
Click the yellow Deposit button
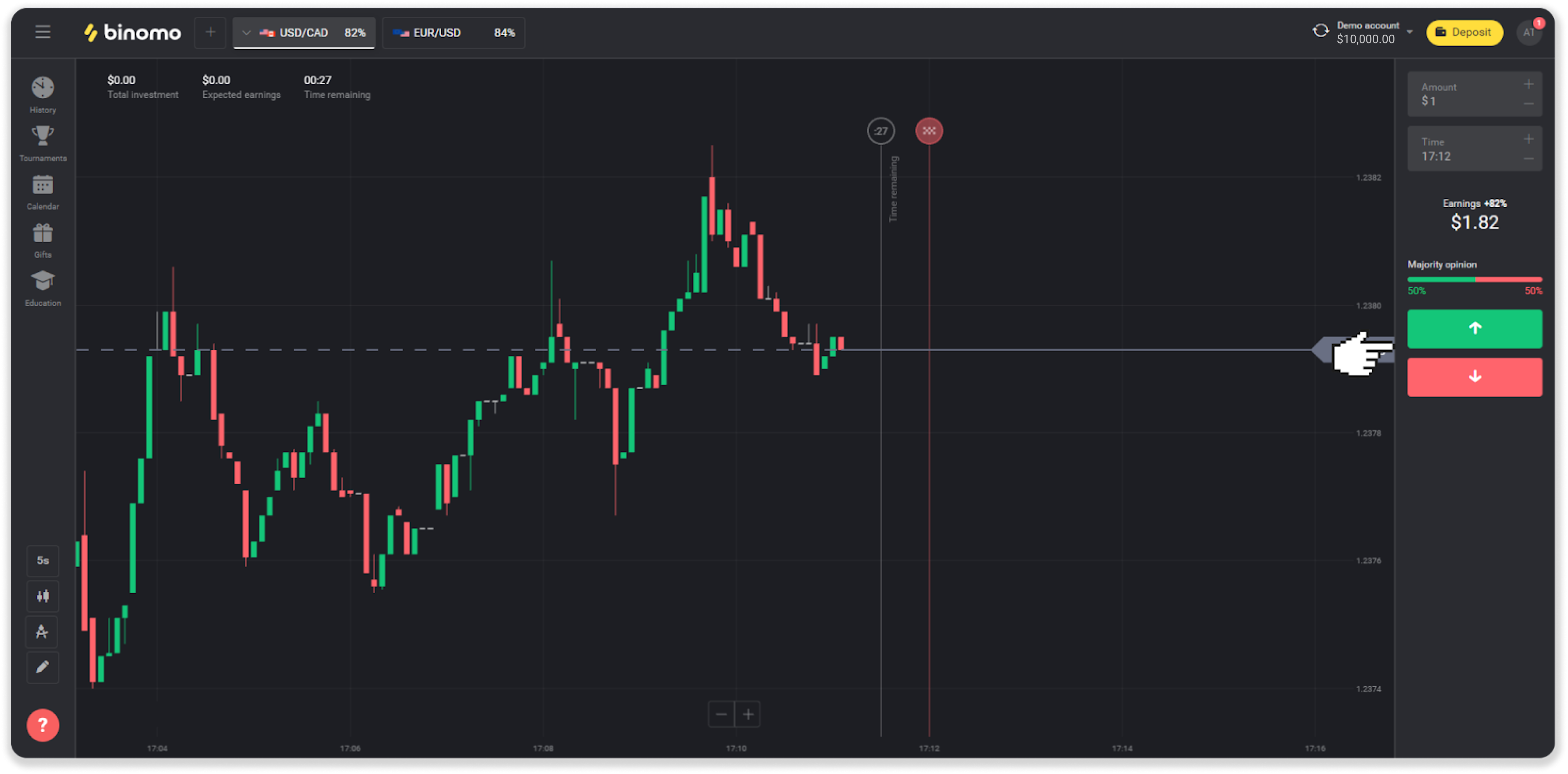1464,33
